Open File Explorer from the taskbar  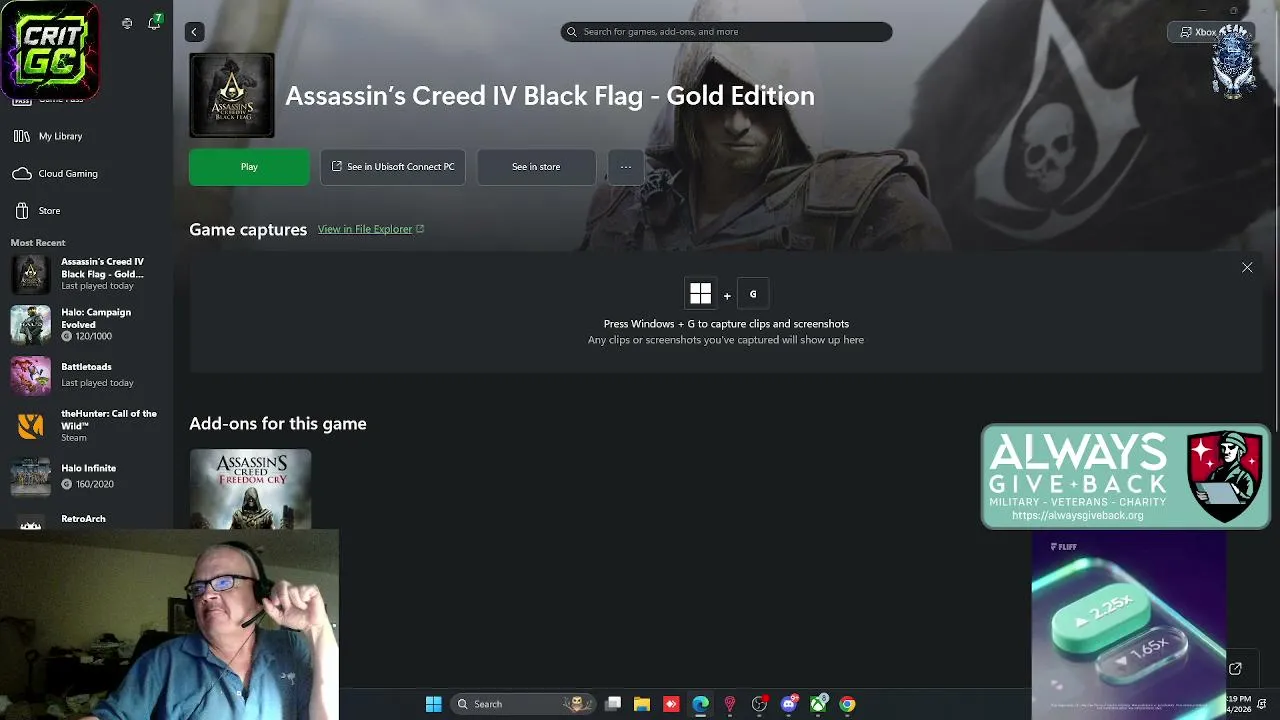(x=642, y=704)
